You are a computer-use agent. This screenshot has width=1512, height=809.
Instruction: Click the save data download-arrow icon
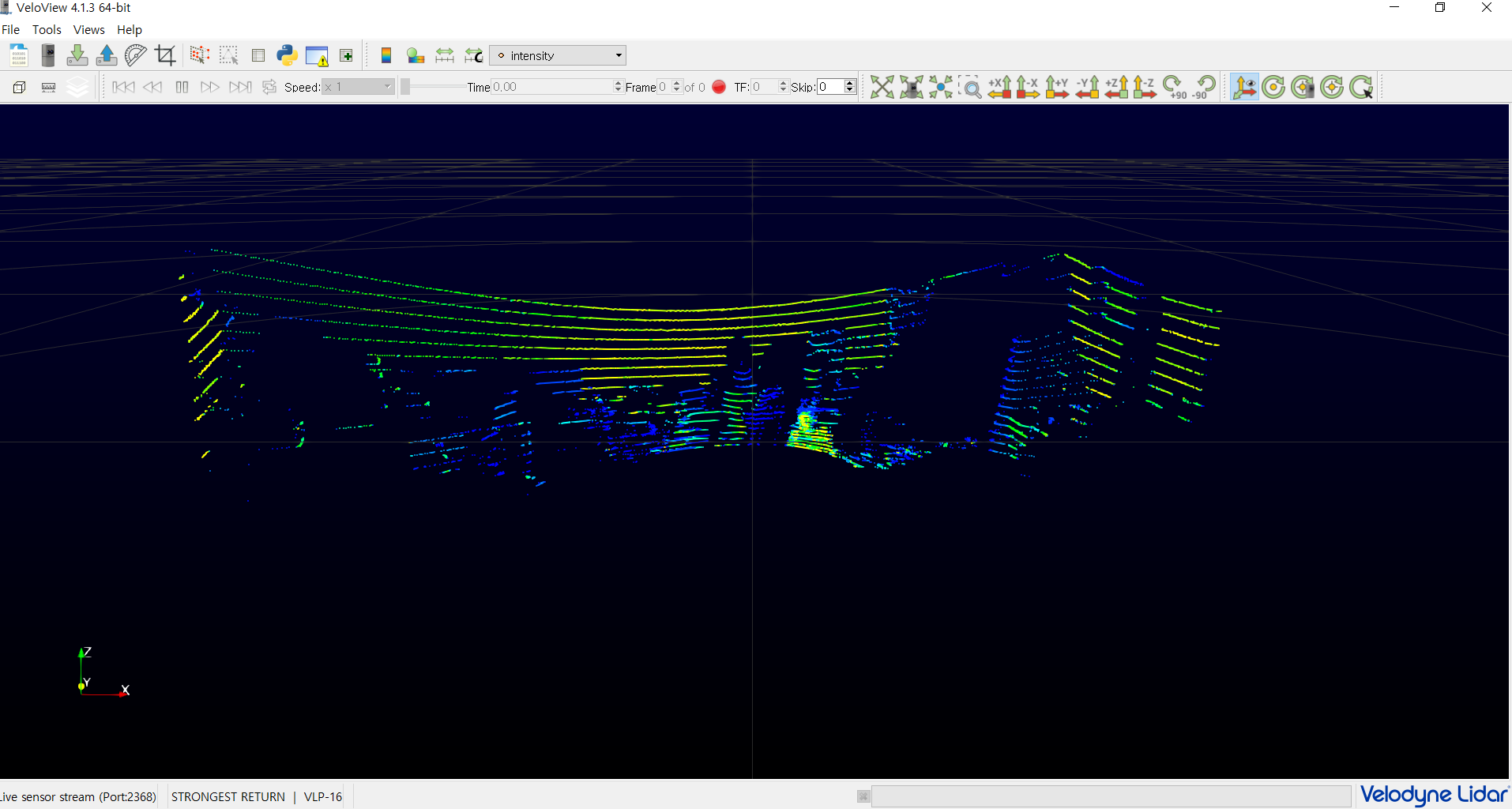coord(77,55)
